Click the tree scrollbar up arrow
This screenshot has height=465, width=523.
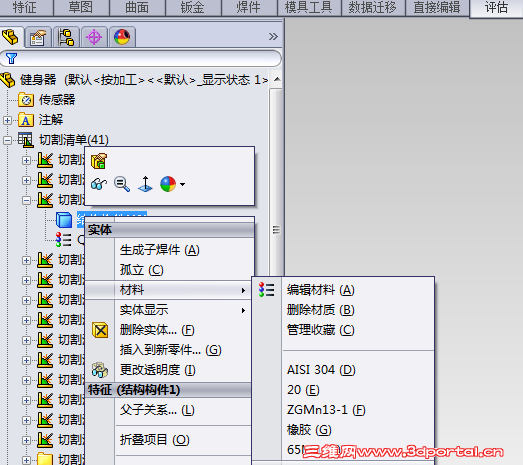[277, 79]
